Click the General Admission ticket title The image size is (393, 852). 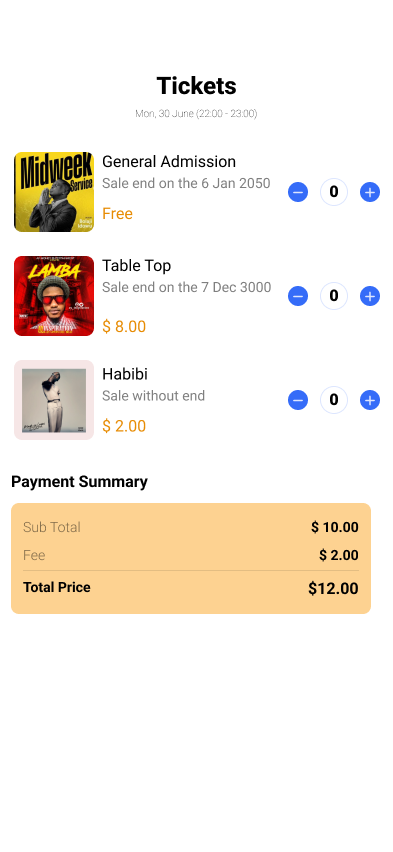[169, 162]
